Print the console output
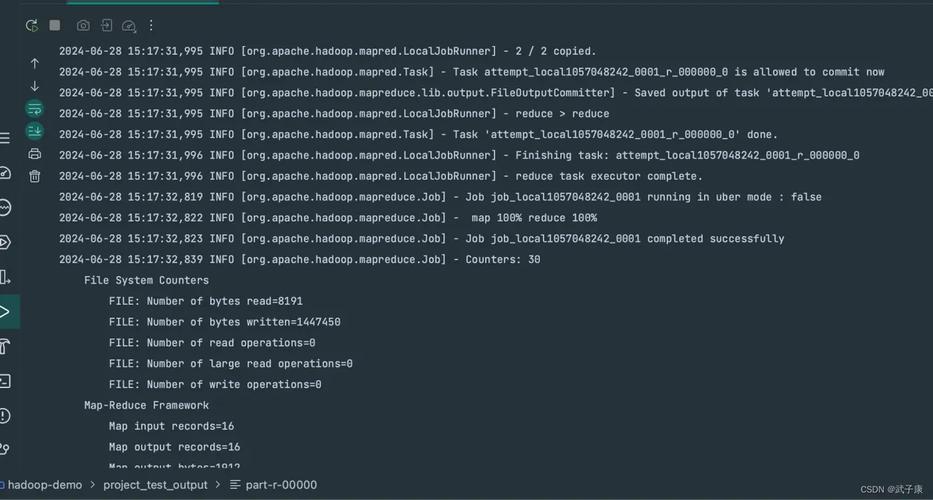The height and width of the screenshot is (500, 933). pyautogui.click(x=35, y=153)
